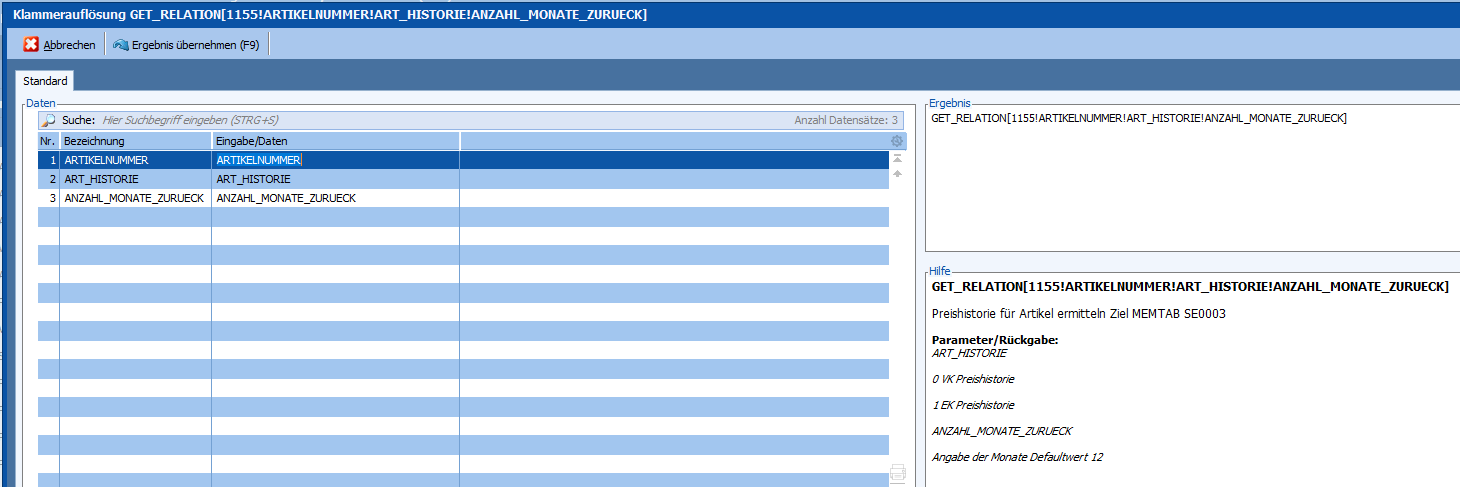Screen dimensions: 1460x487
Task: Click the Ergebnis übernehmen arrow icon
Action: (x=121, y=45)
